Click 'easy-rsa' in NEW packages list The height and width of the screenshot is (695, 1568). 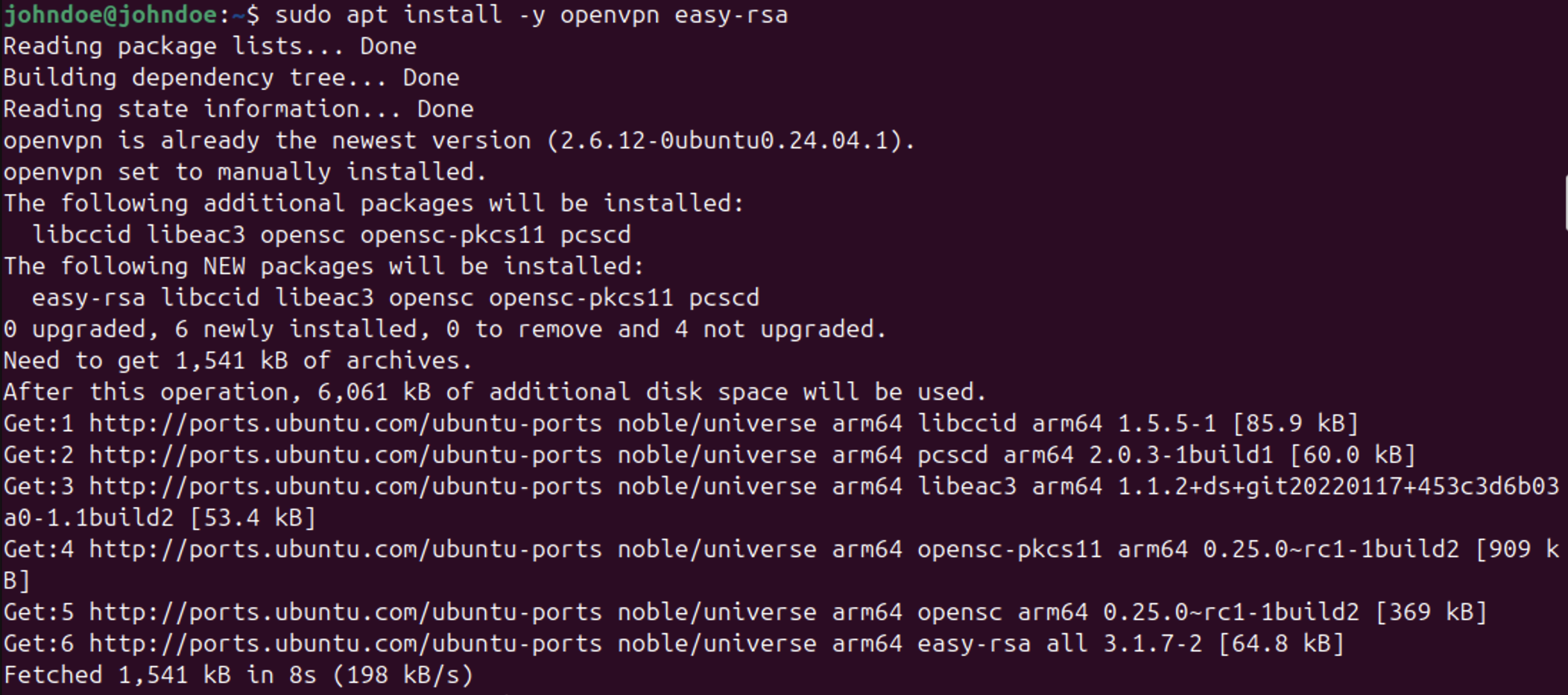(89, 298)
